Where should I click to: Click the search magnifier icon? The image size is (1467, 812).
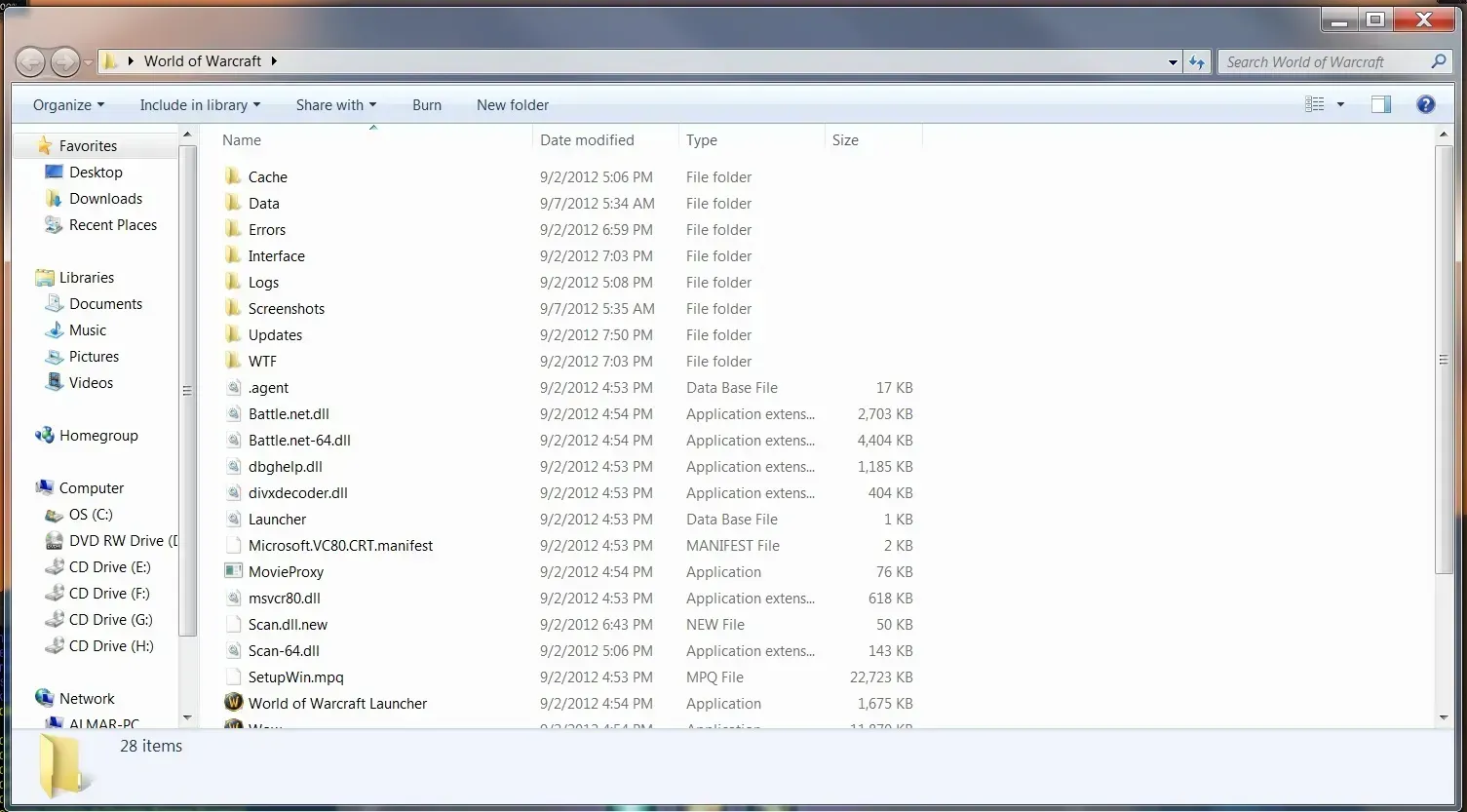pos(1438,61)
